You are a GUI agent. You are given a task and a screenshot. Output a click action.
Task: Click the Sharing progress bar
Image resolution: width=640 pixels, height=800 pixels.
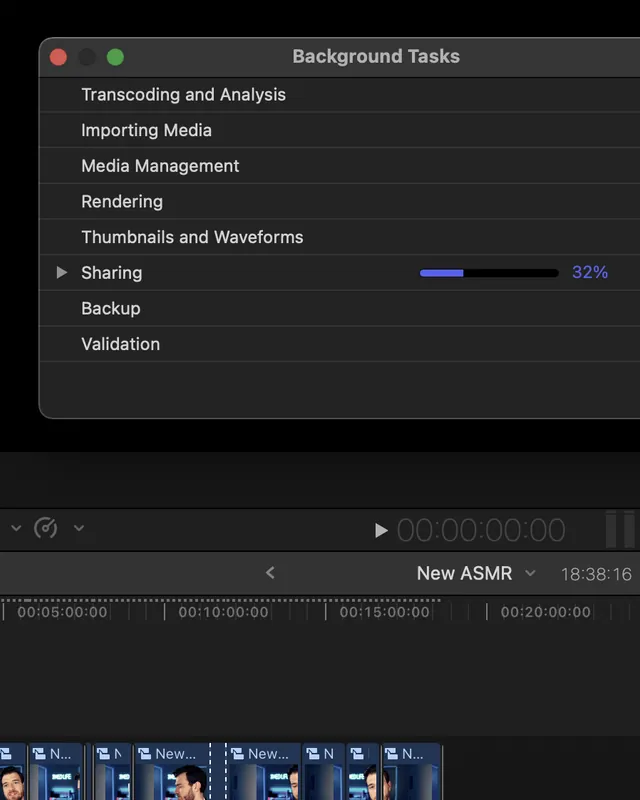click(x=489, y=273)
